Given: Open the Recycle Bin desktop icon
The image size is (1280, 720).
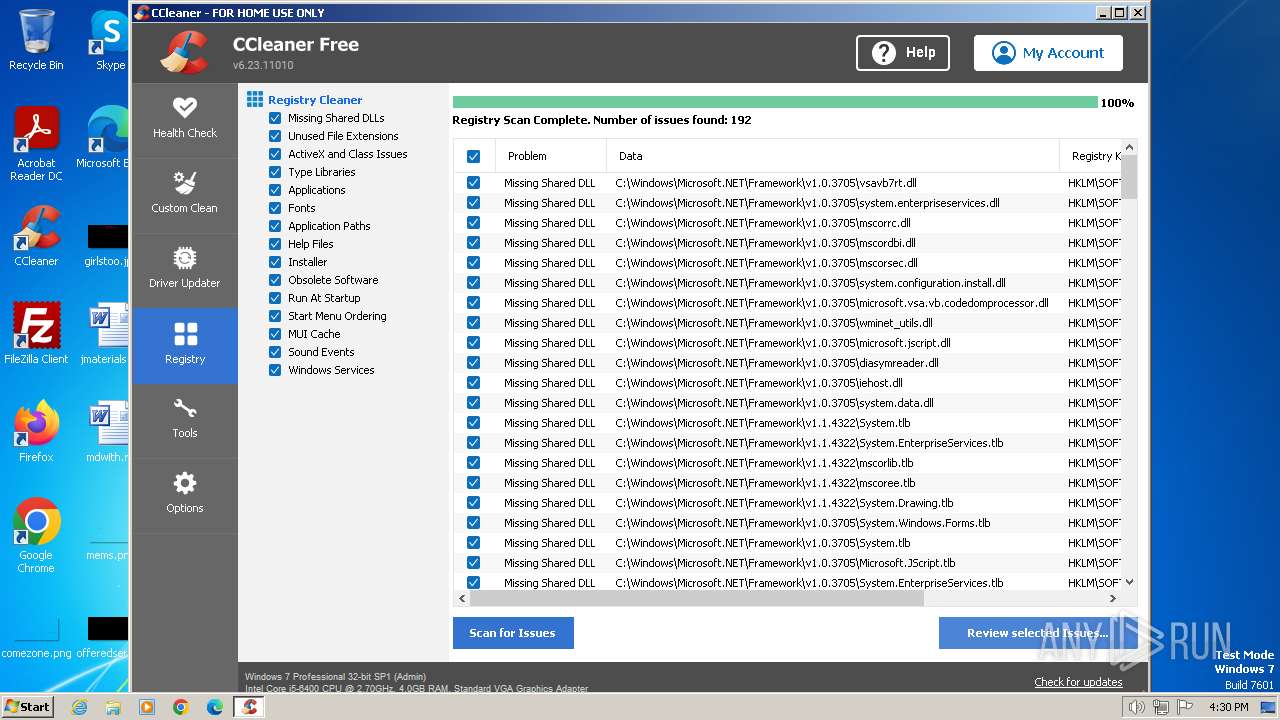Looking at the screenshot, I should tap(36, 40).
